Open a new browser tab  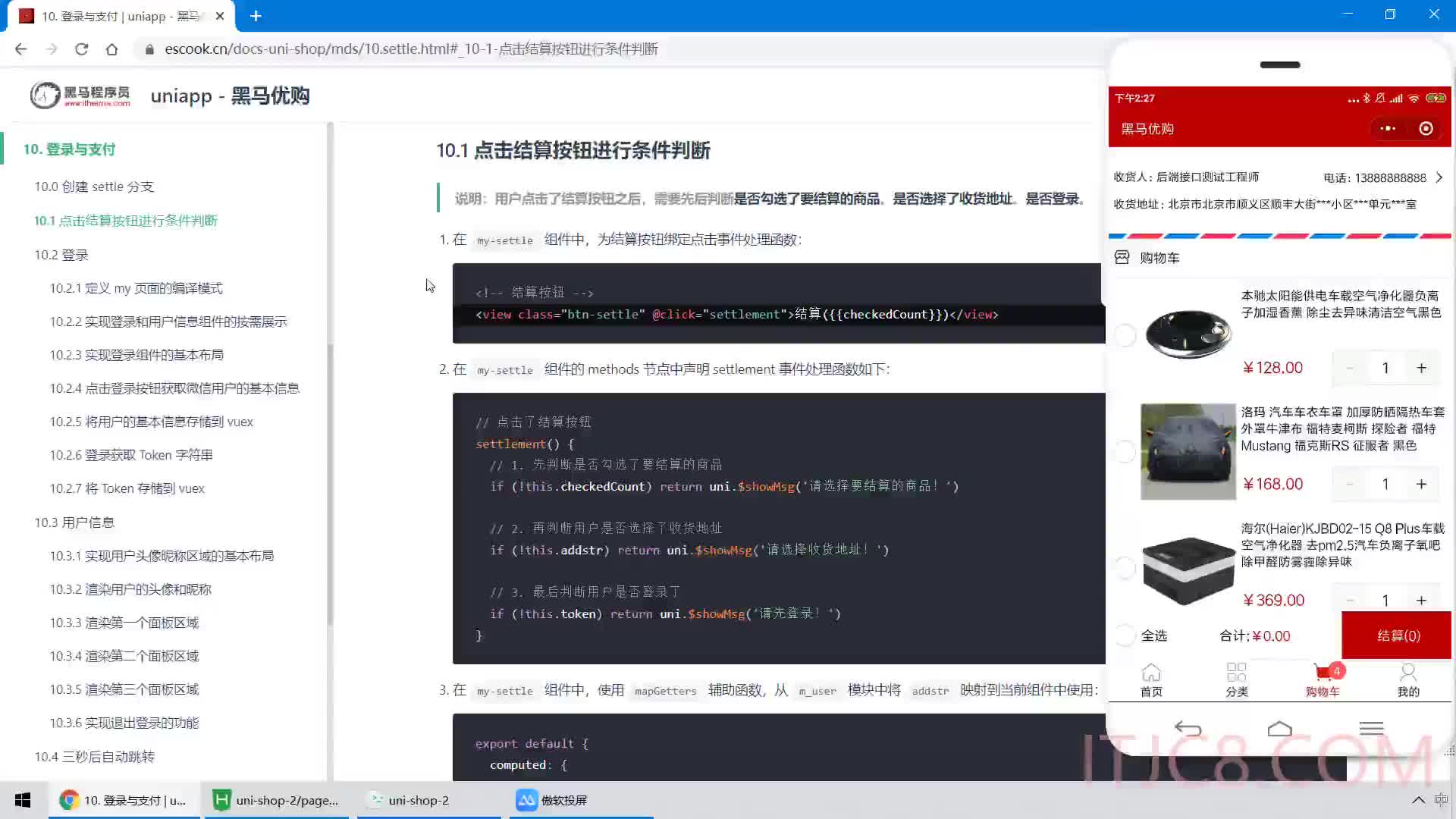tap(256, 16)
